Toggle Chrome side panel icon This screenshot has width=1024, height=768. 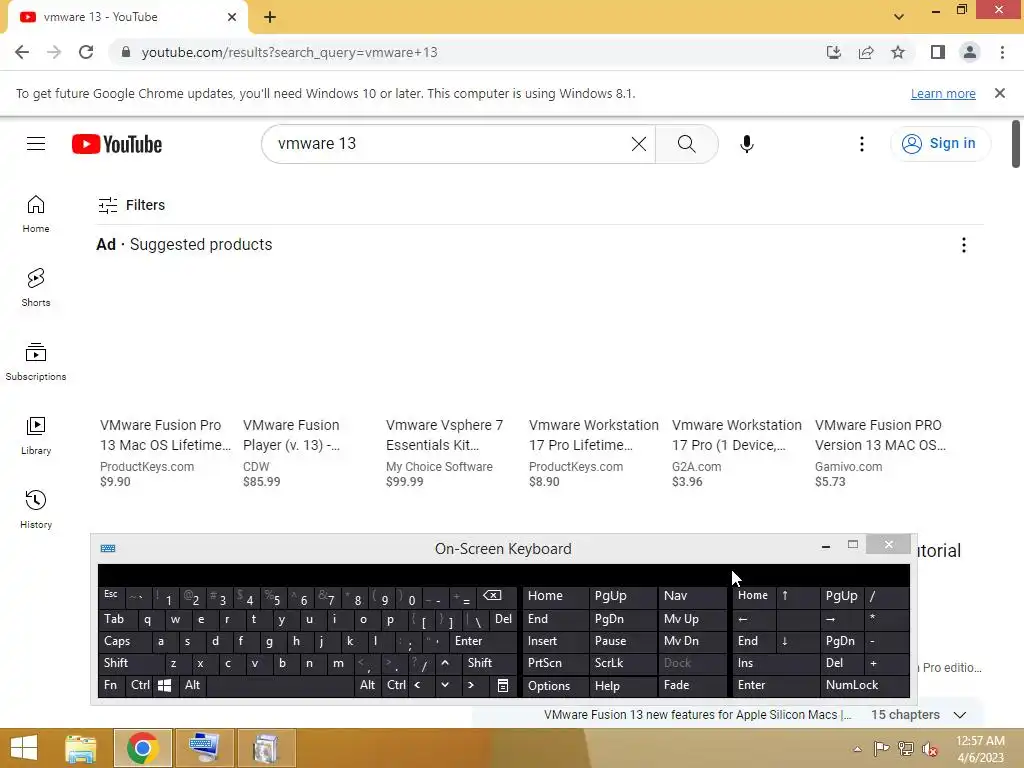[x=938, y=52]
